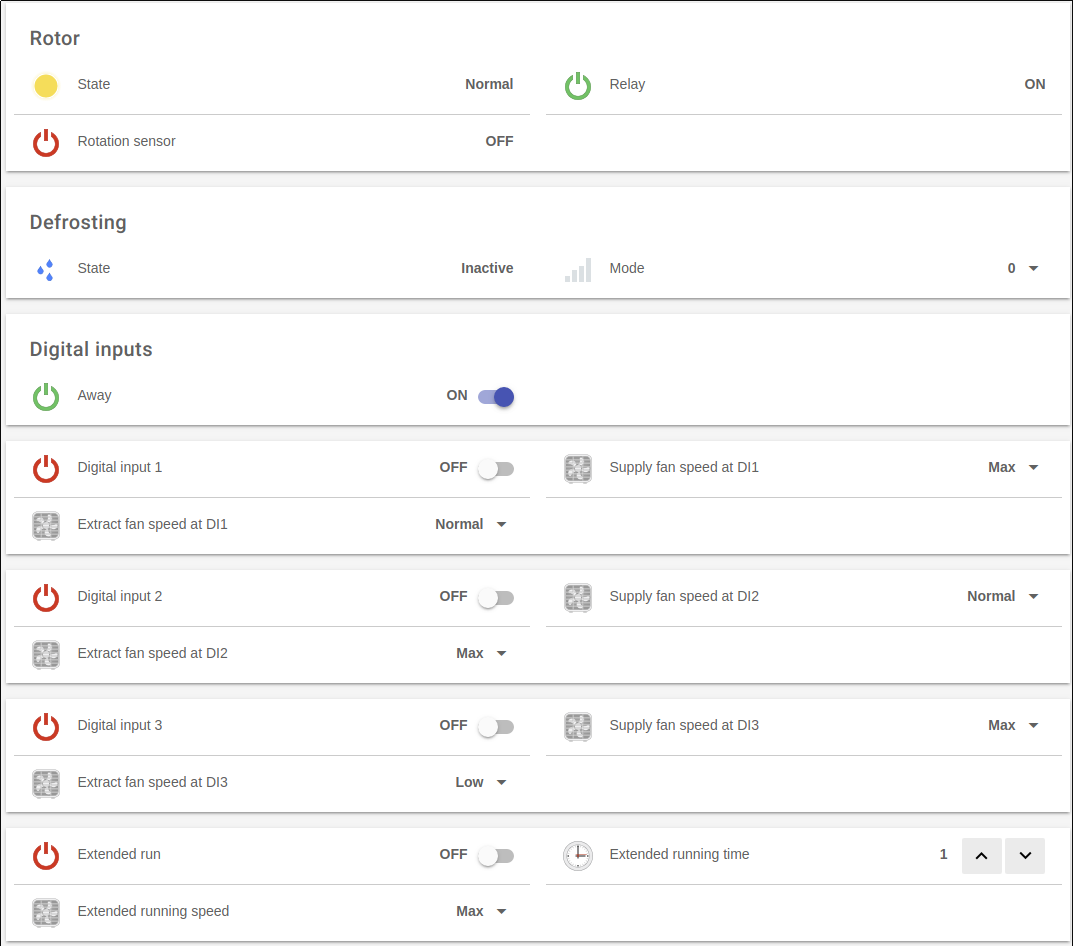Click the Defrosting Mode signal bars icon
The width and height of the screenshot is (1073, 946).
point(578,270)
